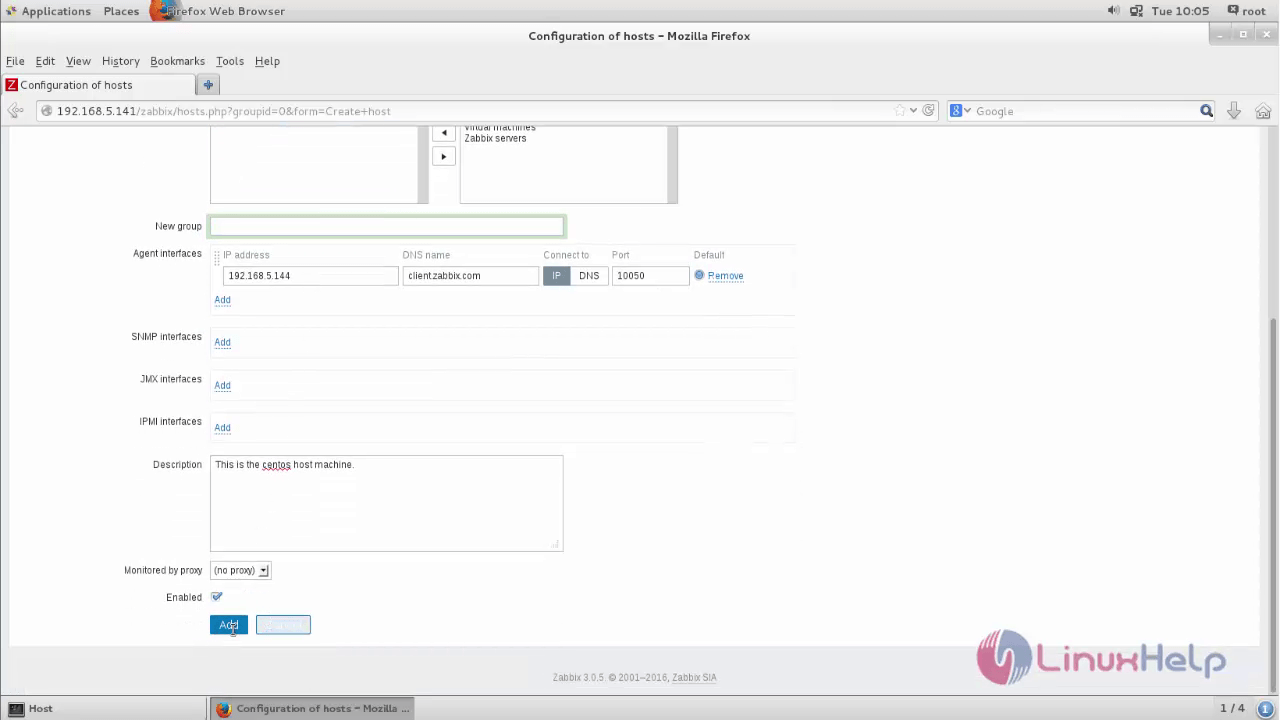Image resolution: width=1280 pixels, height=720 pixels.
Task: Open the URL history dropdown arrow
Action: tap(913, 111)
